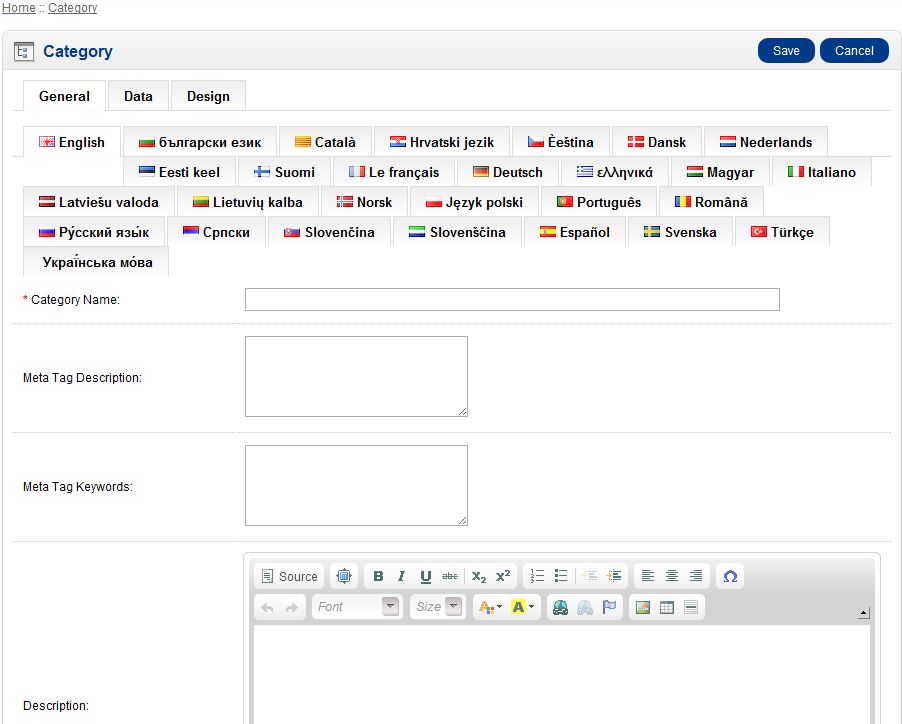The width and height of the screenshot is (902, 724).
Task: Go to Home breadcrumb link
Action: [18, 7]
